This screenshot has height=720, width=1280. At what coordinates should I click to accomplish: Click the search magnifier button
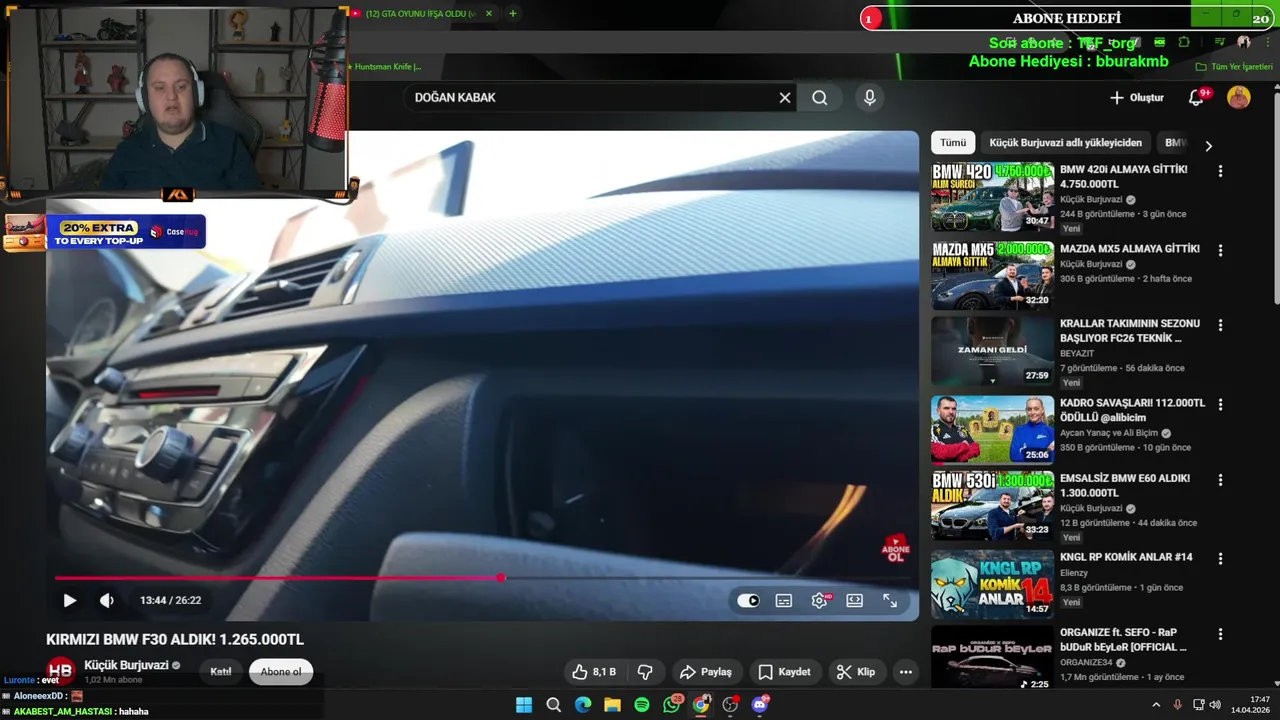[820, 98]
